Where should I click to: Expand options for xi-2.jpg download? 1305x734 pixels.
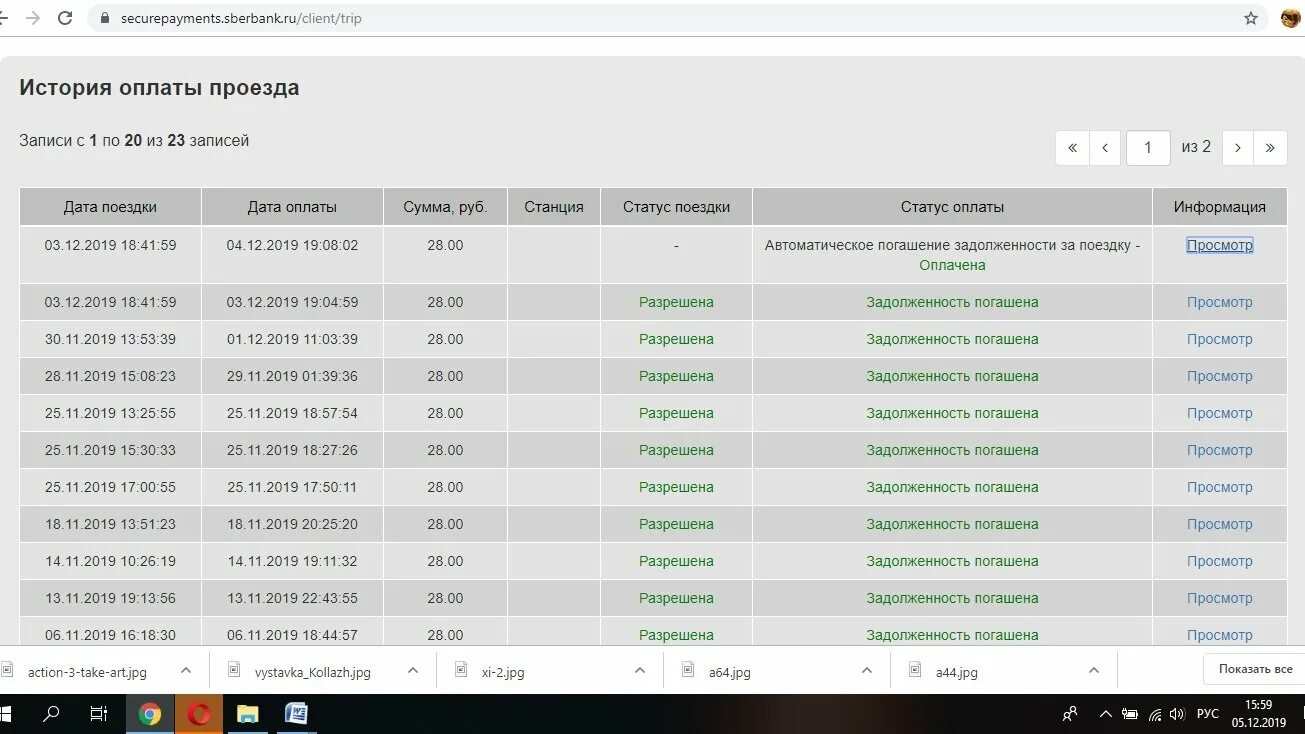coord(640,671)
